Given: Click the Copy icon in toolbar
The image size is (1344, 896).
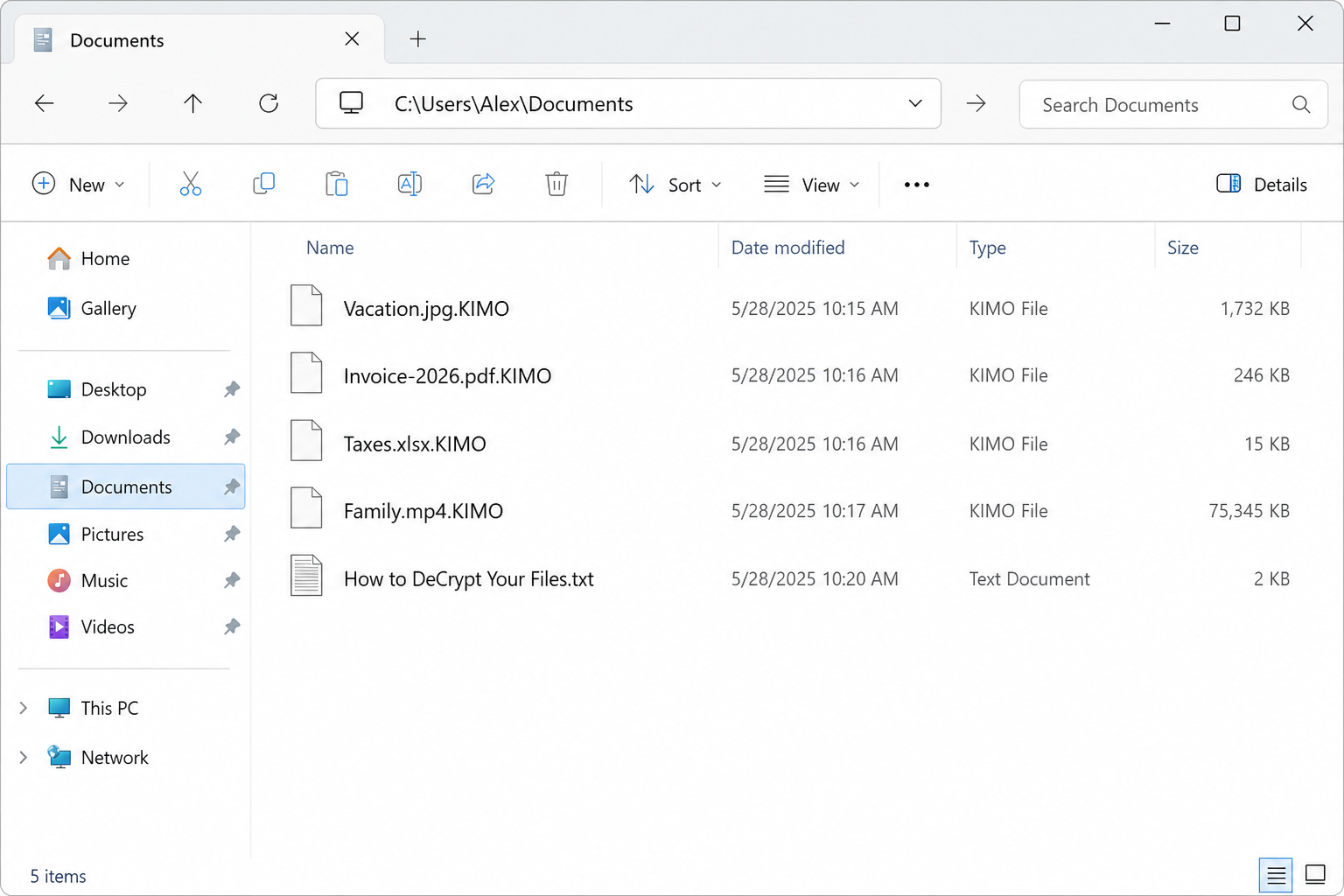Looking at the screenshot, I should 263,184.
